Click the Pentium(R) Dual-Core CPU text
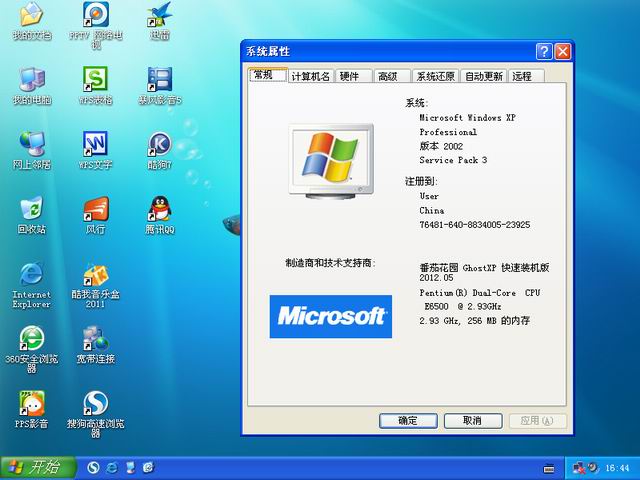 coord(480,293)
